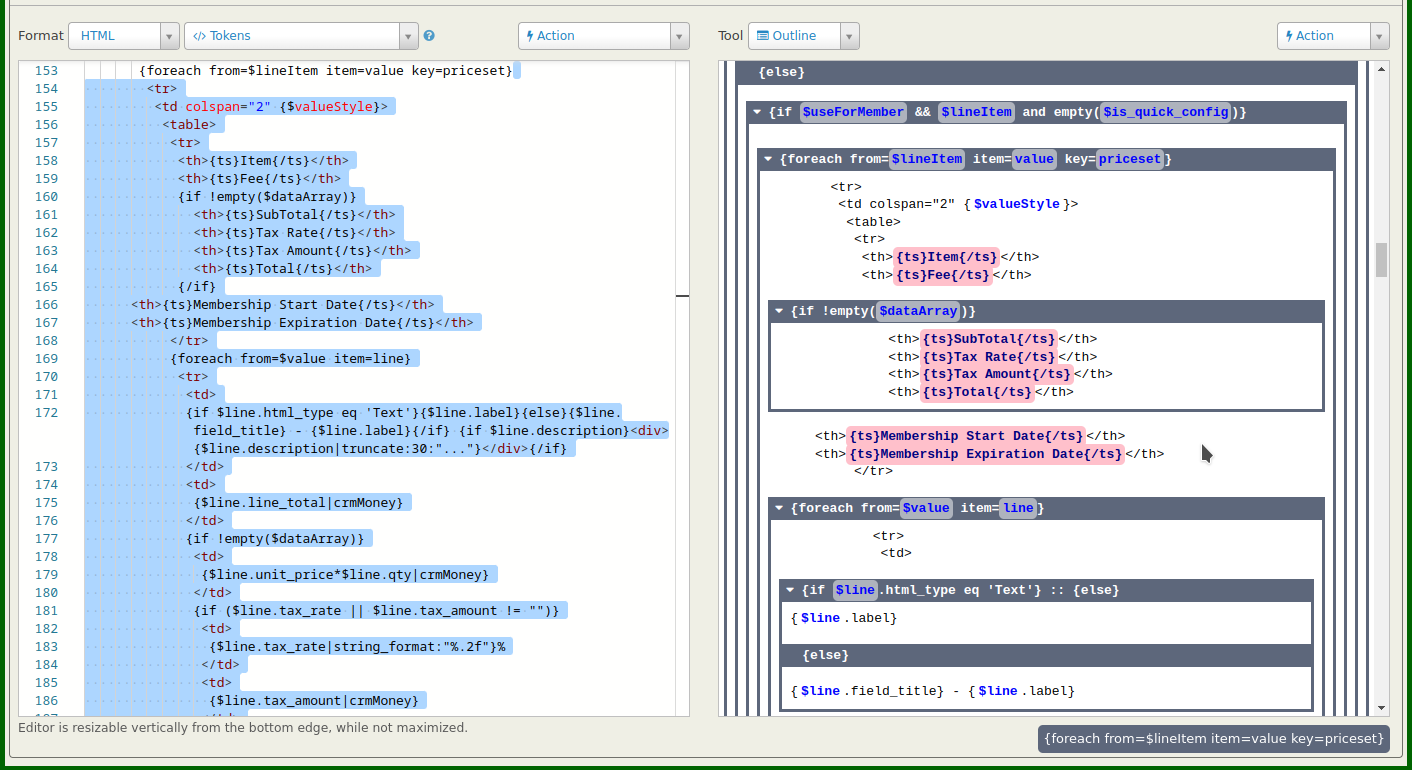Image resolution: width=1412 pixels, height=770 pixels.
Task: Collapse the useForMember if block
Action: coord(758,113)
